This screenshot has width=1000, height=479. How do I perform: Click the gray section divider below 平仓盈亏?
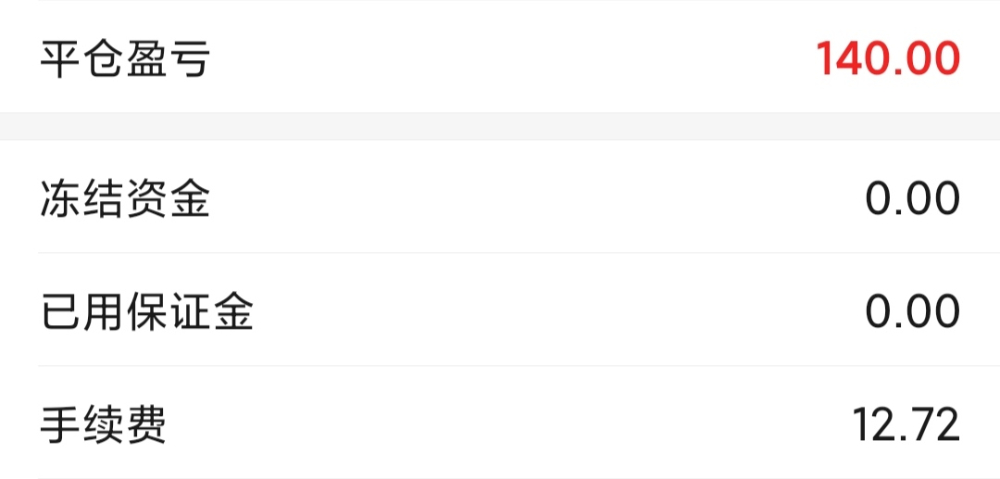pyautogui.click(x=500, y=127)
